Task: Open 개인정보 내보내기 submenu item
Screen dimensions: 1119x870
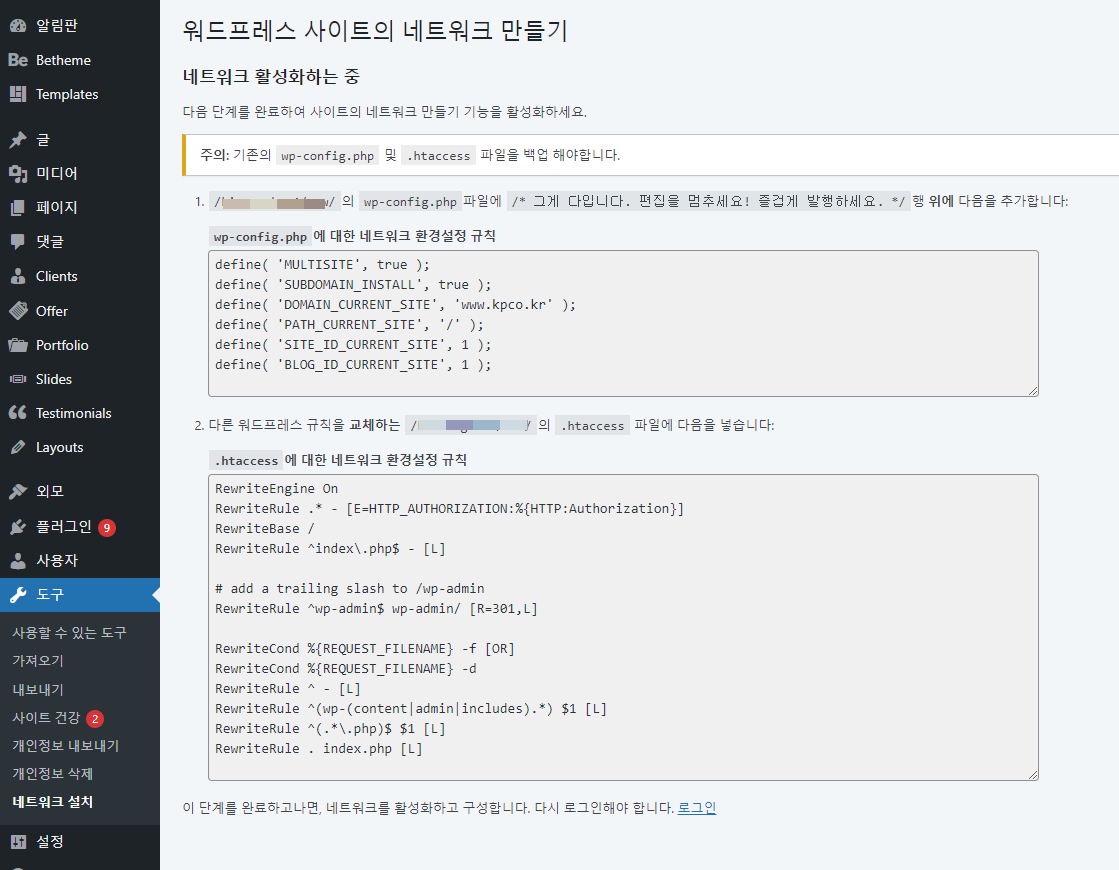Action: pos(66,746)
